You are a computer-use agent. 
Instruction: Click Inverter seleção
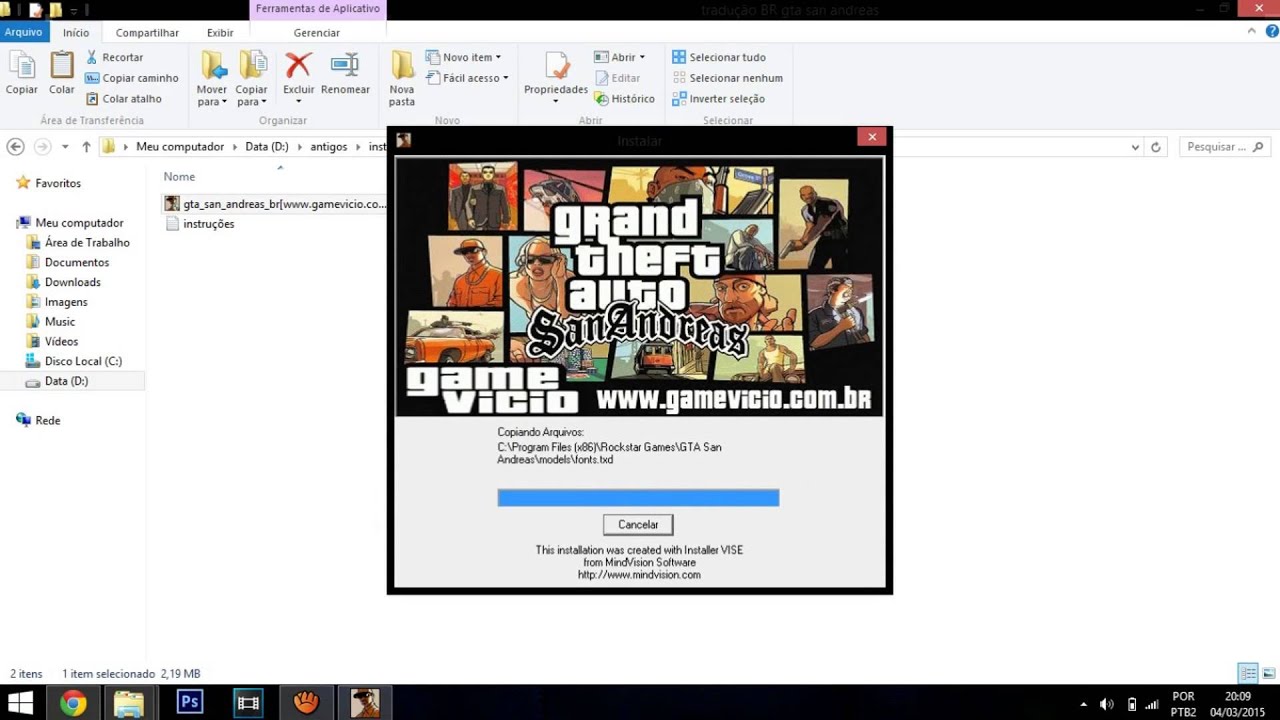tap(718, 99)
